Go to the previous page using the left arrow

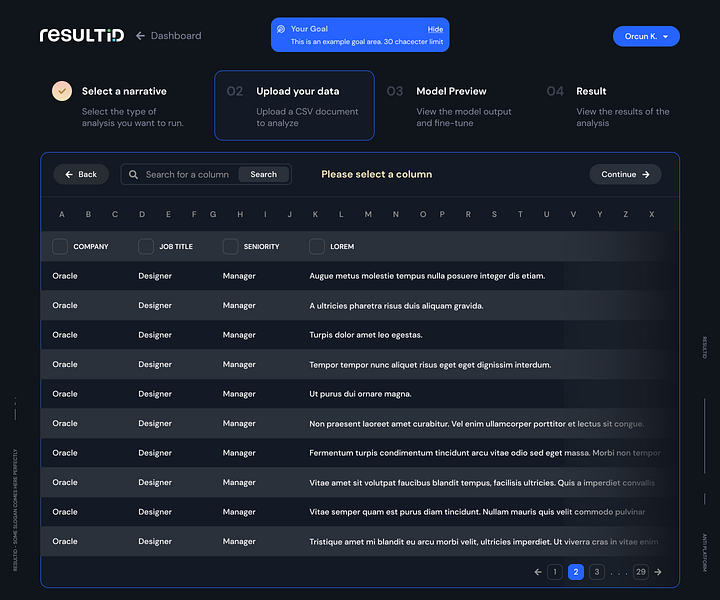(538, 572)
